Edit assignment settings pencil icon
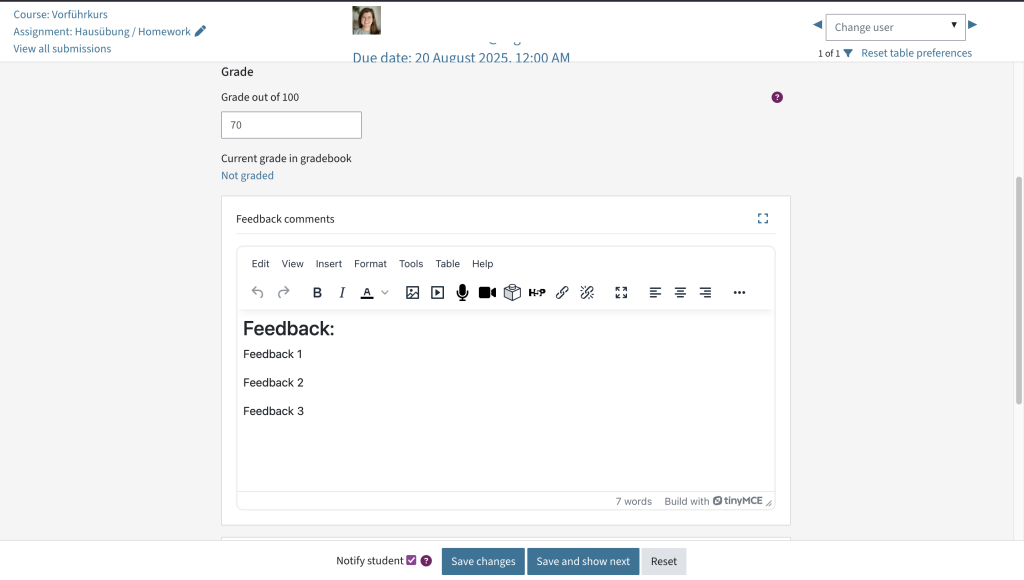 pos(200,31)
